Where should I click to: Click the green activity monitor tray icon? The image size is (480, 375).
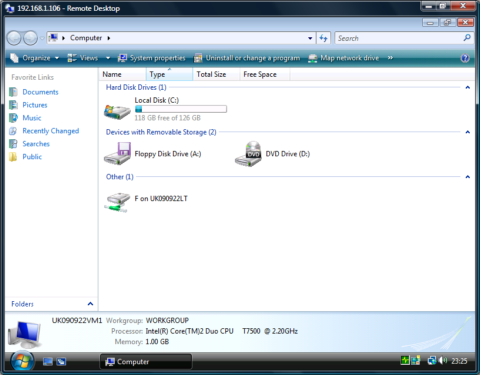click(x=405, y=360)
